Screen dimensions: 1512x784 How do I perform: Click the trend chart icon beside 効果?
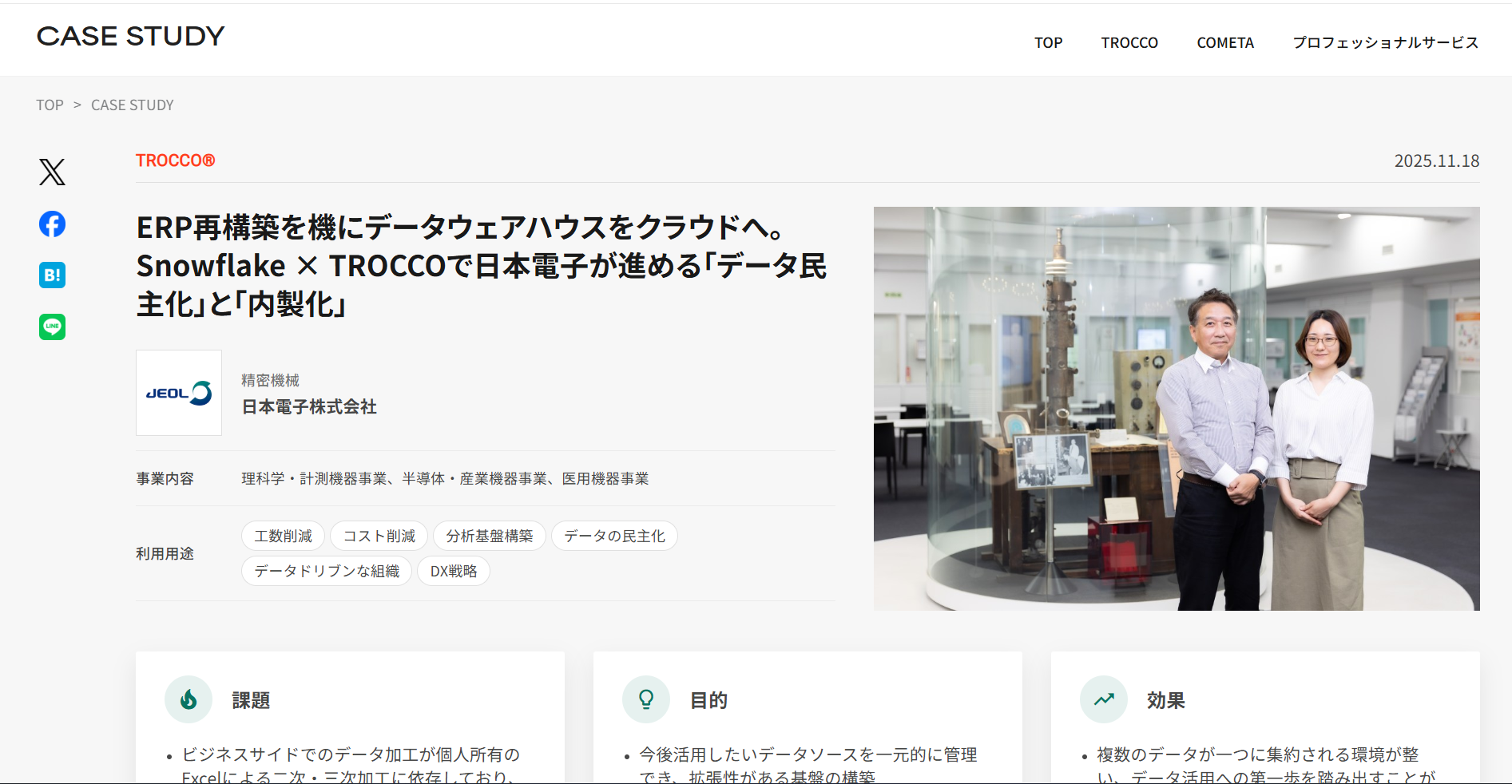1104,699
